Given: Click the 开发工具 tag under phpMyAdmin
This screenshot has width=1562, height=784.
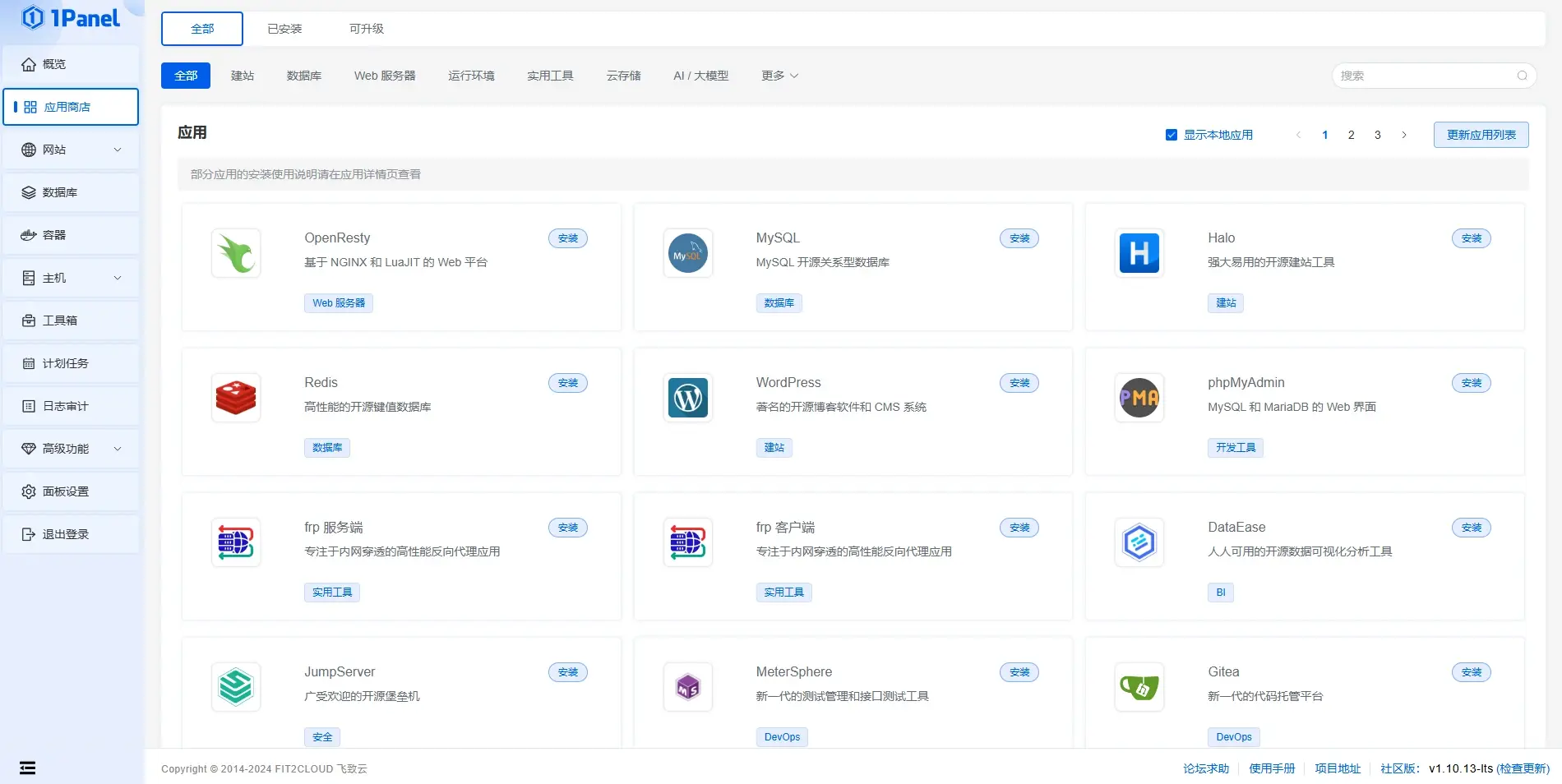Looking at the screenshot, I should [x=1236, y=448].
